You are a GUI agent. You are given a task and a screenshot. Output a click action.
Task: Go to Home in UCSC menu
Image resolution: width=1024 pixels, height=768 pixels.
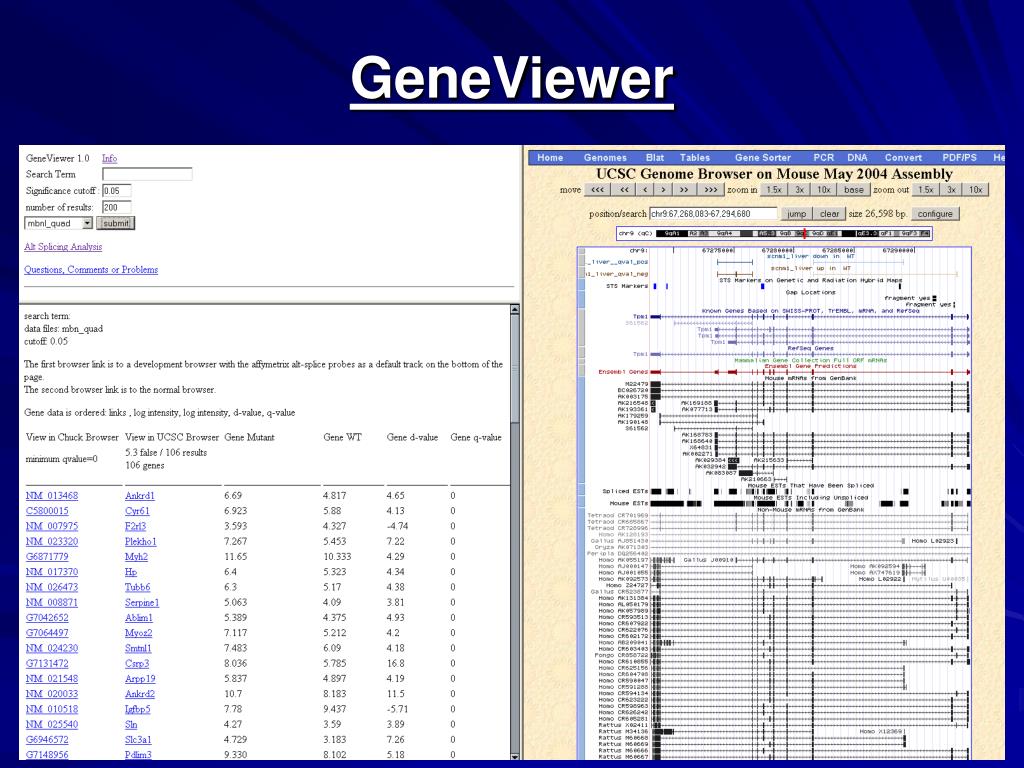point(550,157)
